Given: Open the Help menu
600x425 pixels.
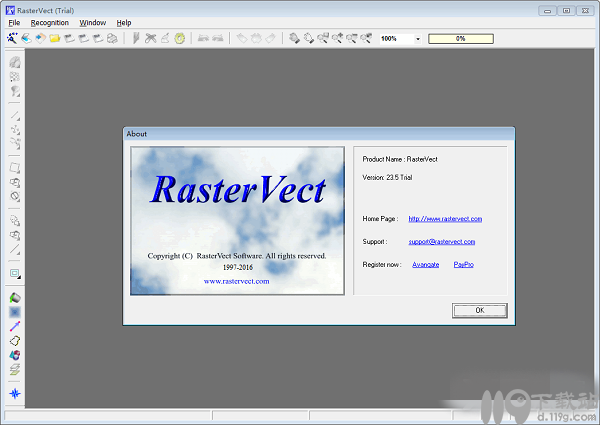Looking at the screenshot, I should point(124,23).
